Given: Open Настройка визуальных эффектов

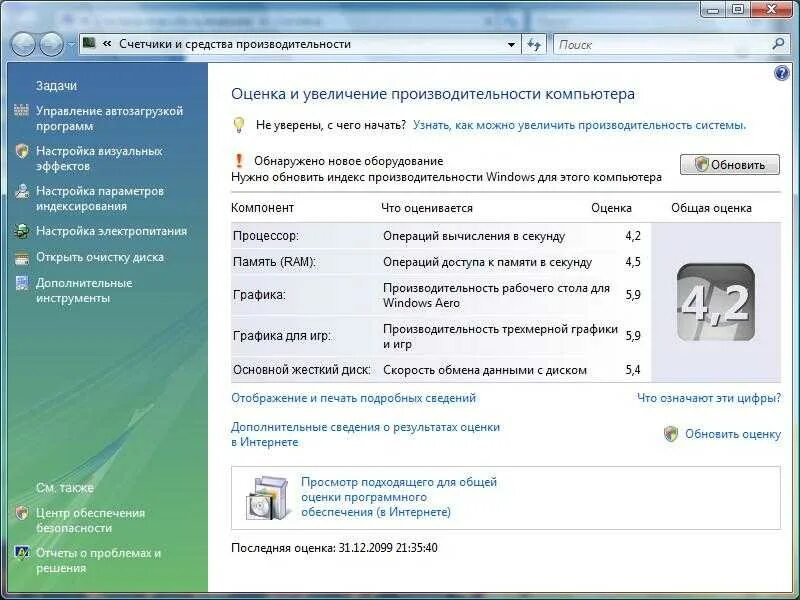Looking at the screenshot, I should tap(99, 159).
